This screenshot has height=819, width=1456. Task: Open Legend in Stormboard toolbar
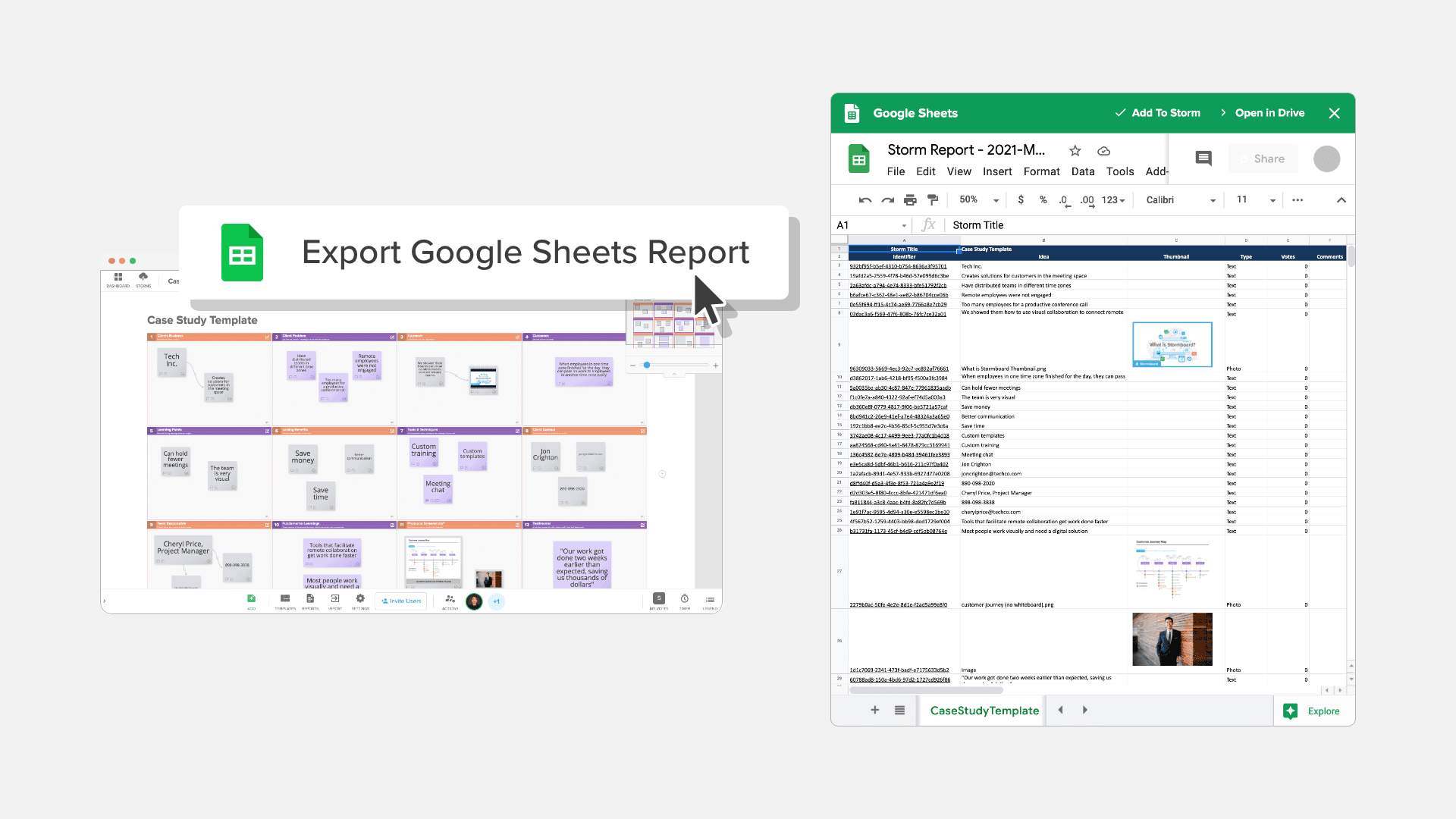(x=710, y=601)
